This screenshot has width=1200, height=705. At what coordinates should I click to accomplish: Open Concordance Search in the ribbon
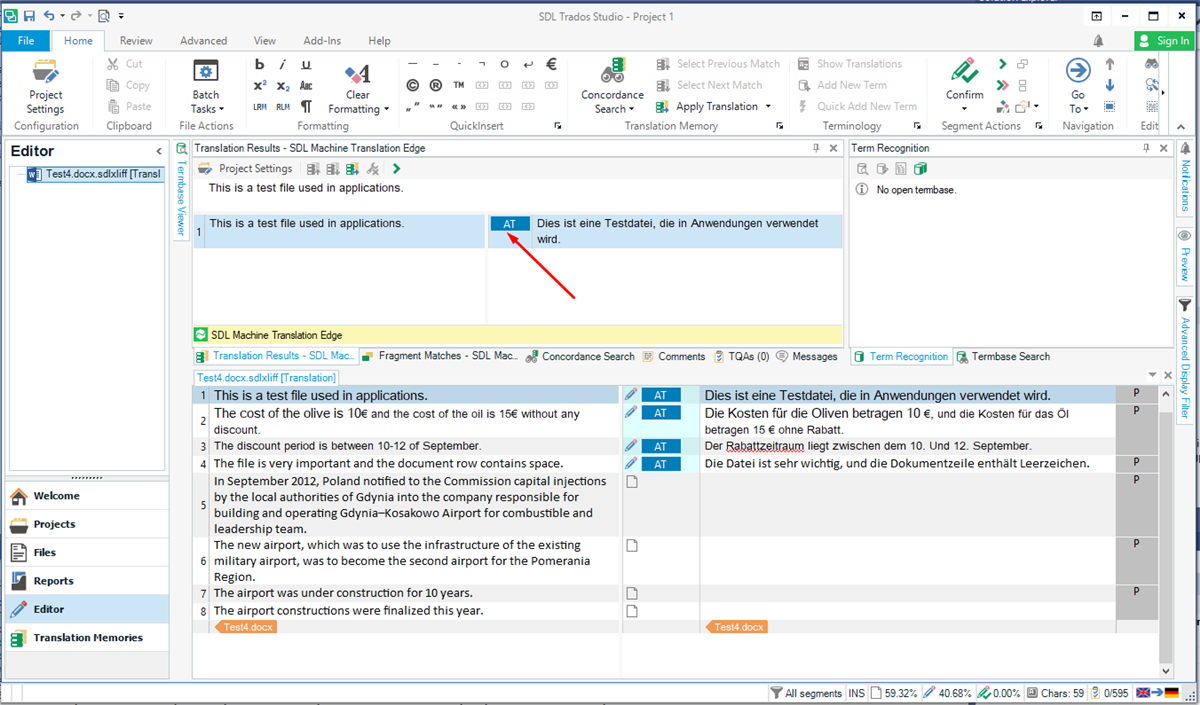(612, 86)
